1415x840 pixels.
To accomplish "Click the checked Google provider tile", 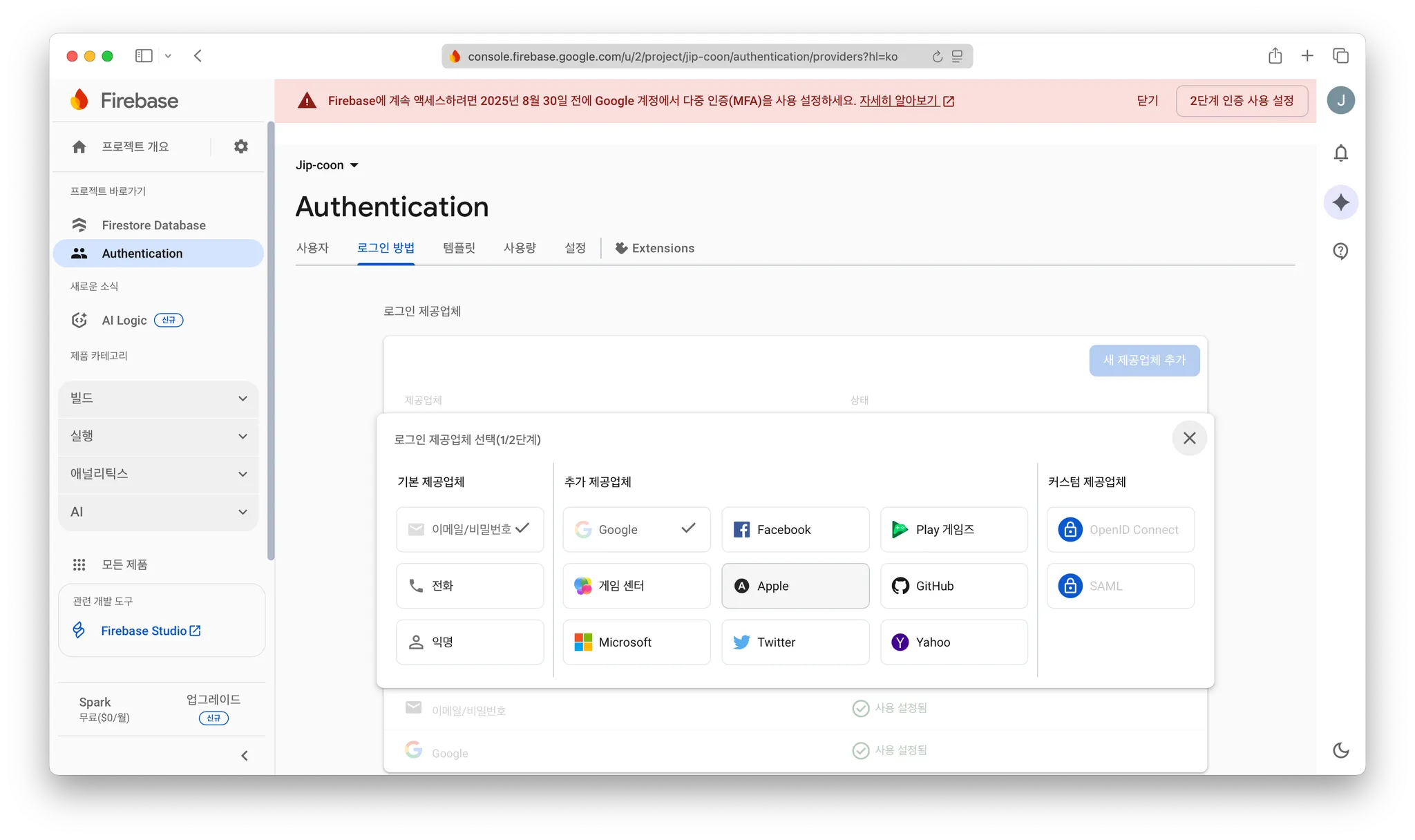I will 636,530.
